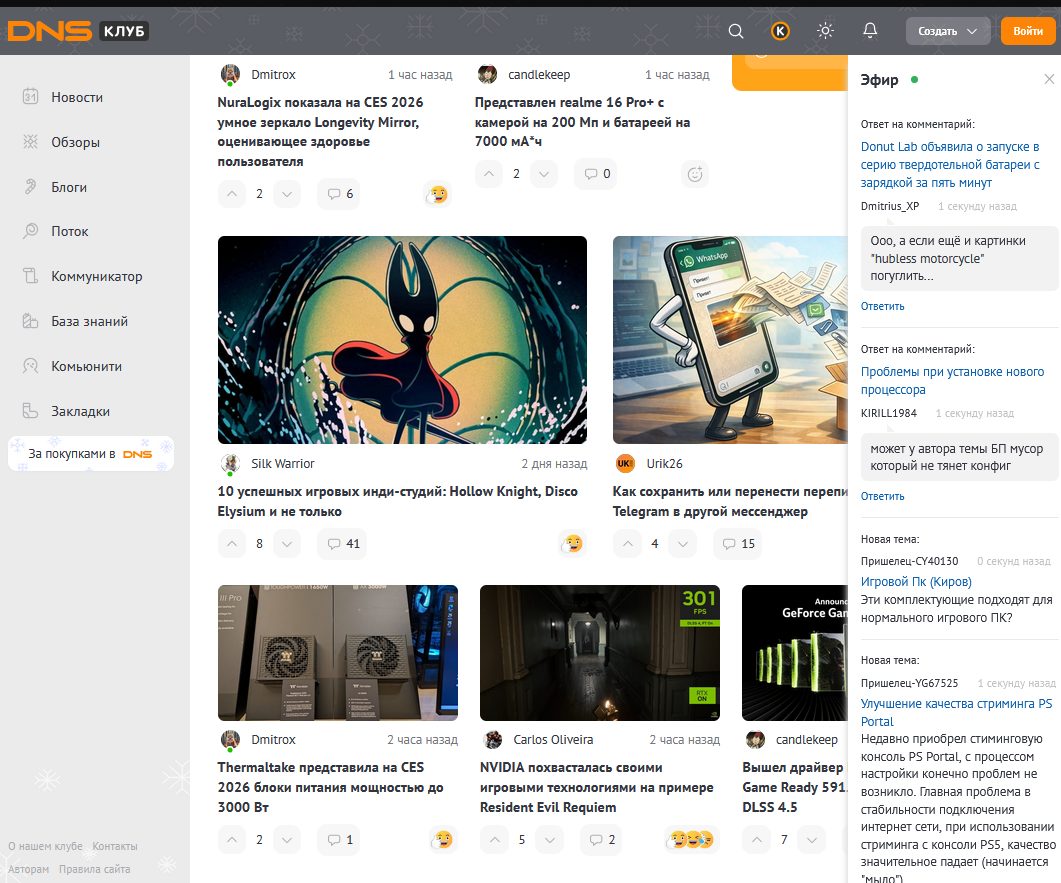
Task: Open the Закладки bookmarks section
Action: (80, 411)
